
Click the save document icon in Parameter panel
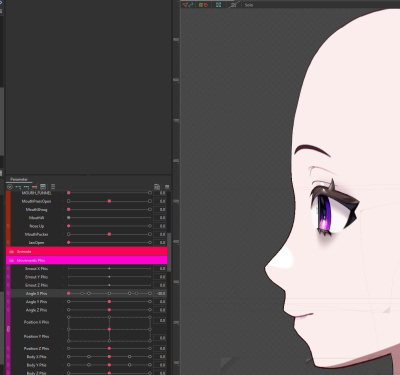(157, 187)
